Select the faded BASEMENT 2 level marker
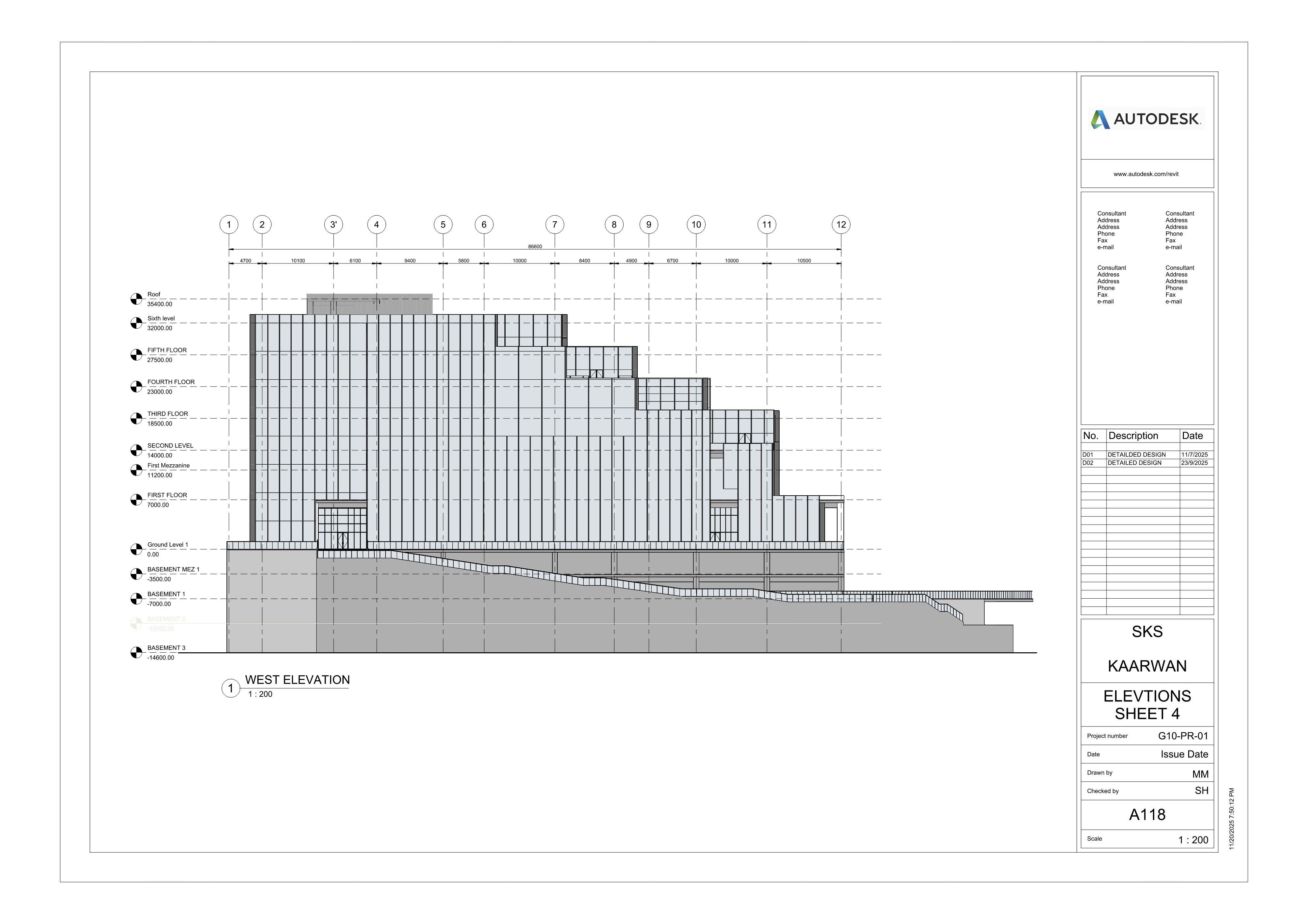 [x=136, y=624]
